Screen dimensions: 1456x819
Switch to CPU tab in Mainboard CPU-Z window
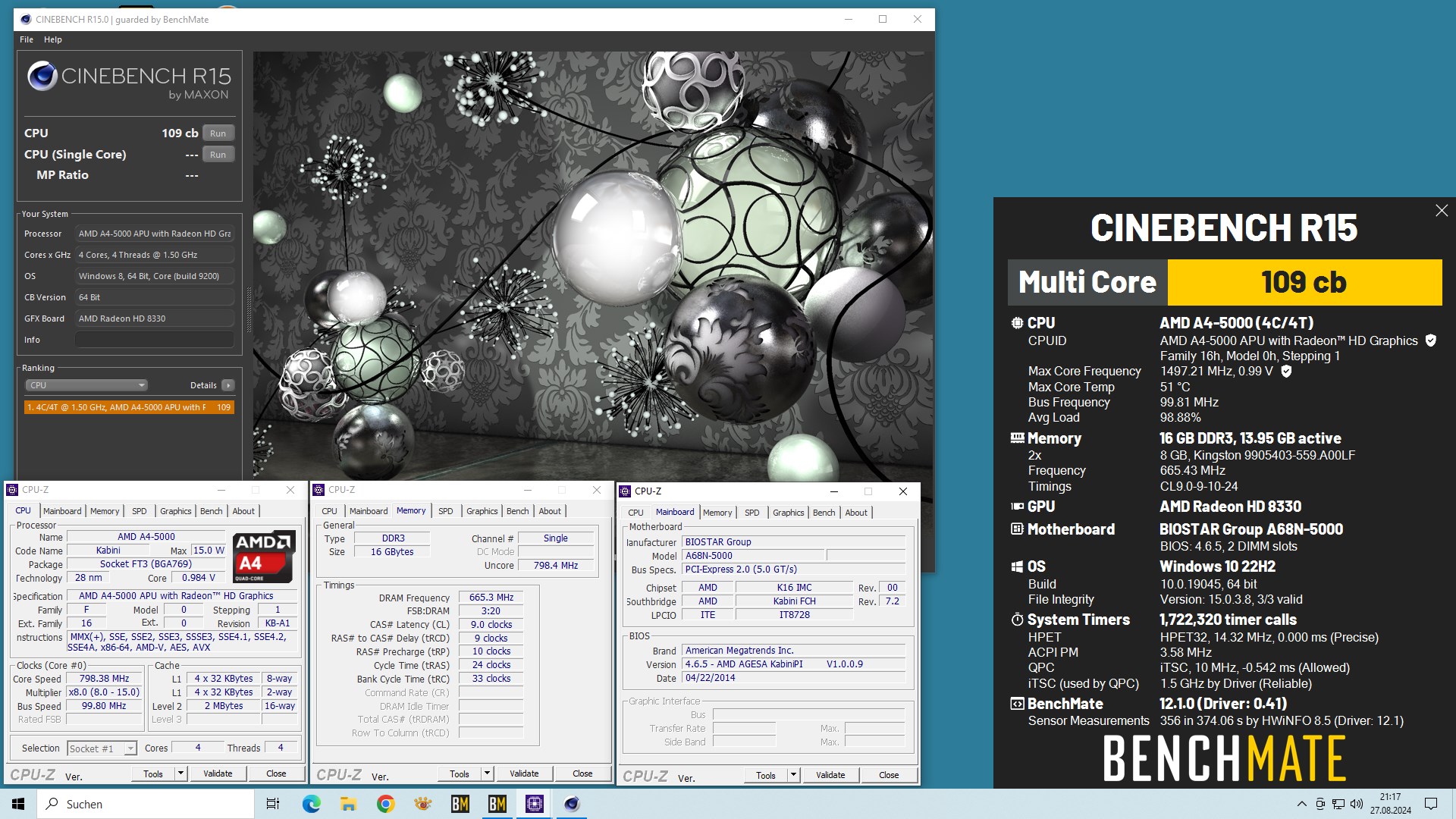click(x=635, y=513)
